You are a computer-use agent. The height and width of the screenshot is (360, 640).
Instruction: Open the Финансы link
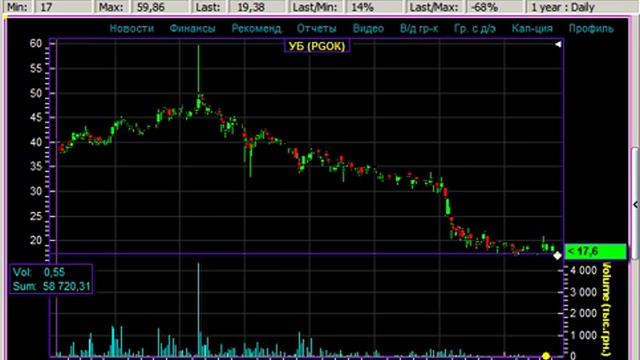[x=192, y=29]
